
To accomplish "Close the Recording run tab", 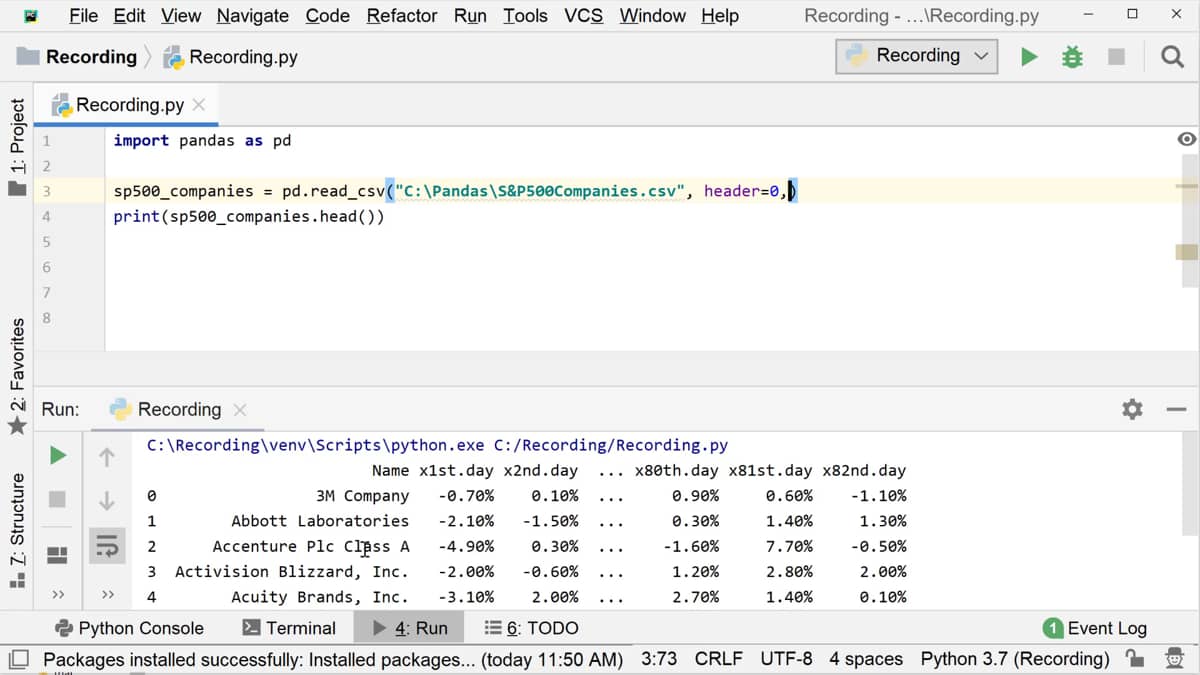I will pos(239,410).
